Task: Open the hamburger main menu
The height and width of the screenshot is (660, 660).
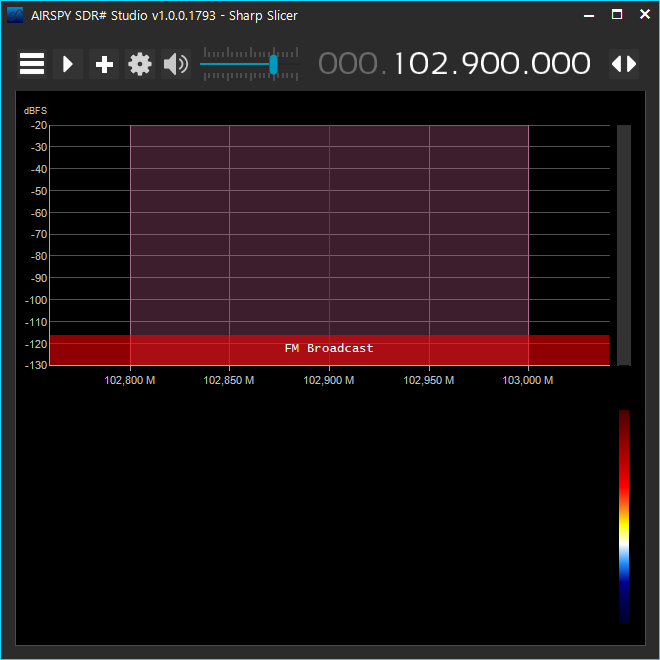Action: (32, 64)
